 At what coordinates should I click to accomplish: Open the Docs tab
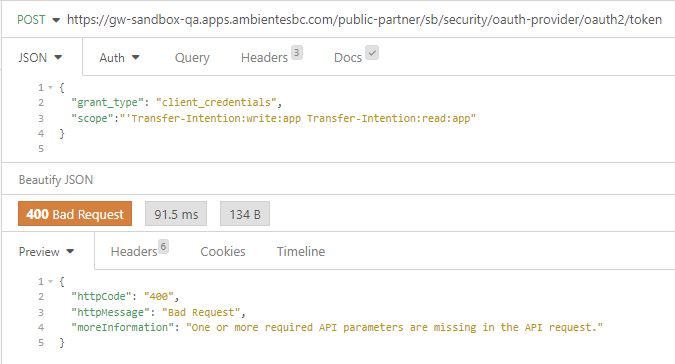point(348,58)
